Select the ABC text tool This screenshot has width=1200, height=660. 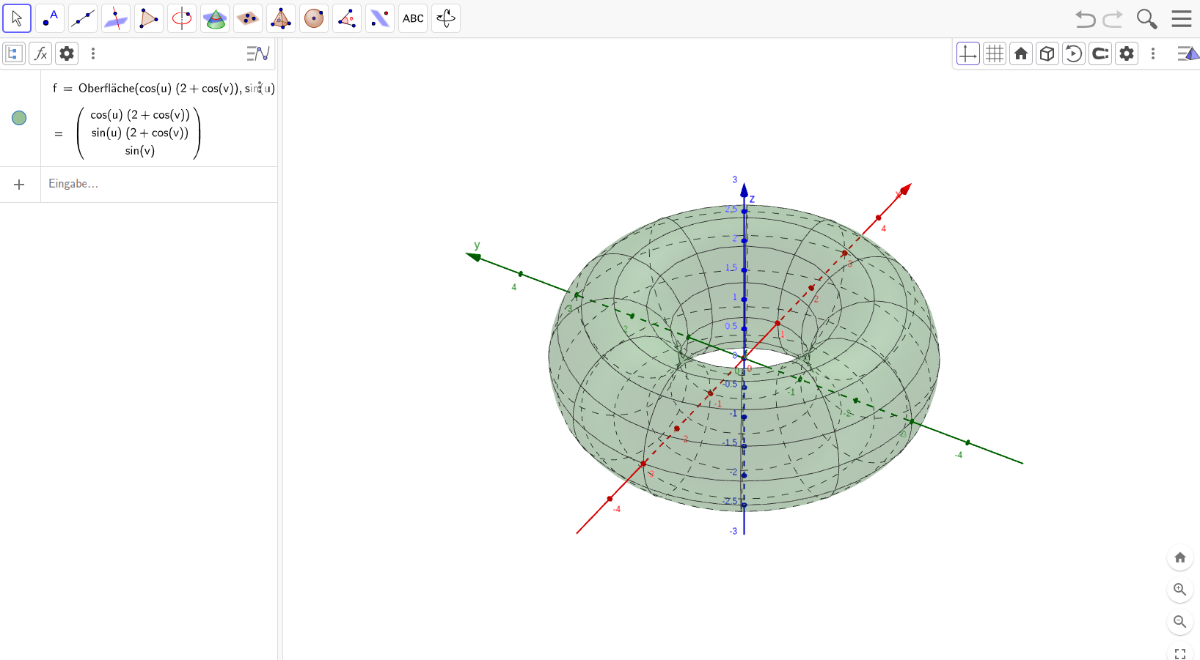[413, 18]
